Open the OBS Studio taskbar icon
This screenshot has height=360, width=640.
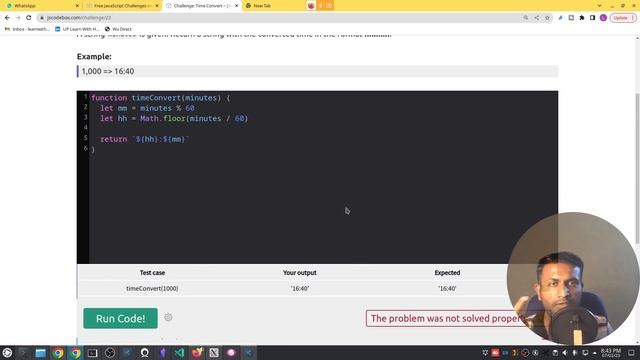110,353
